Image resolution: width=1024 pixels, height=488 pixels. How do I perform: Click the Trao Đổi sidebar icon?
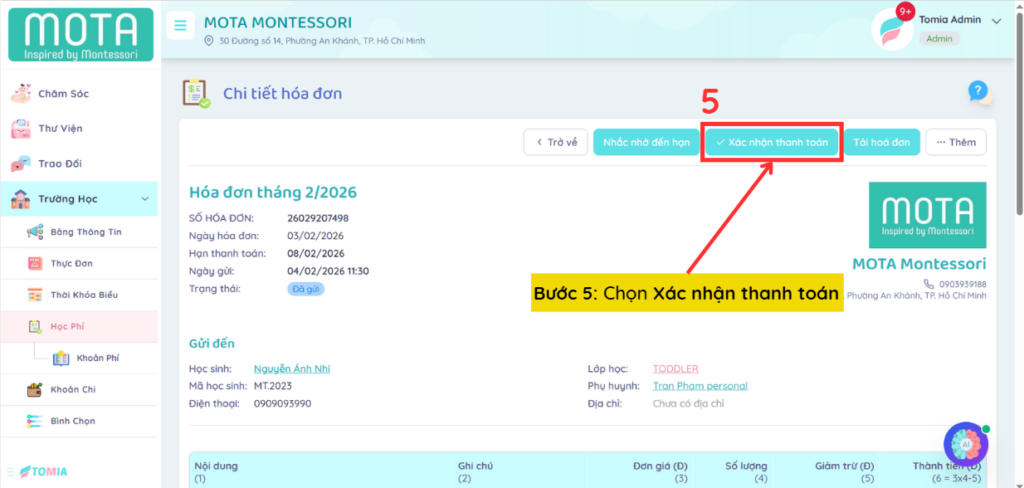click(x=20, y=164)
